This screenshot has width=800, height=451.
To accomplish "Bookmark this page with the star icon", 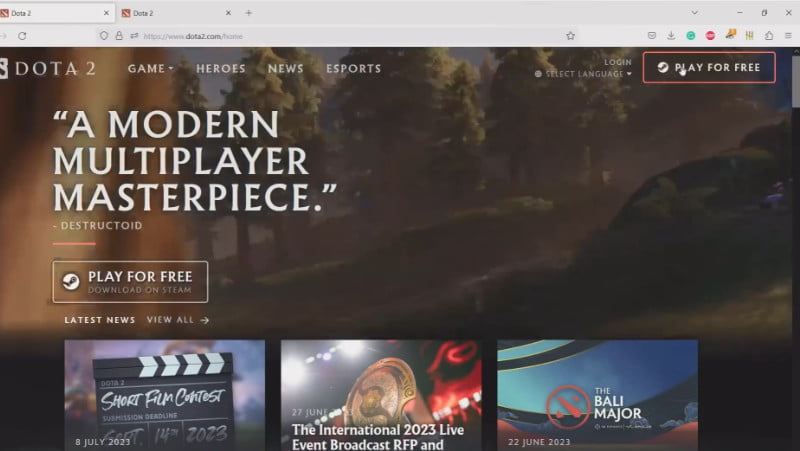I will click(x=570, y=36).
